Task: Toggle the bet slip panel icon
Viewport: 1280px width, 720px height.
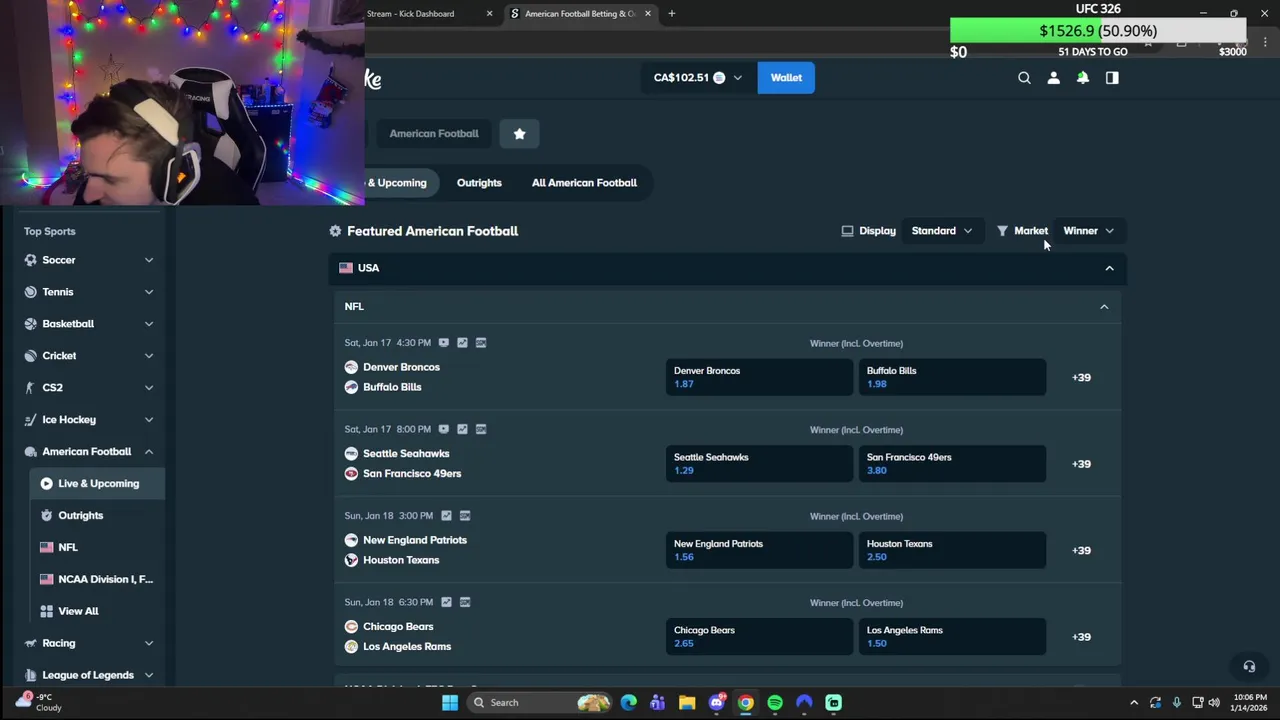Action: [x=1112, y=78]
